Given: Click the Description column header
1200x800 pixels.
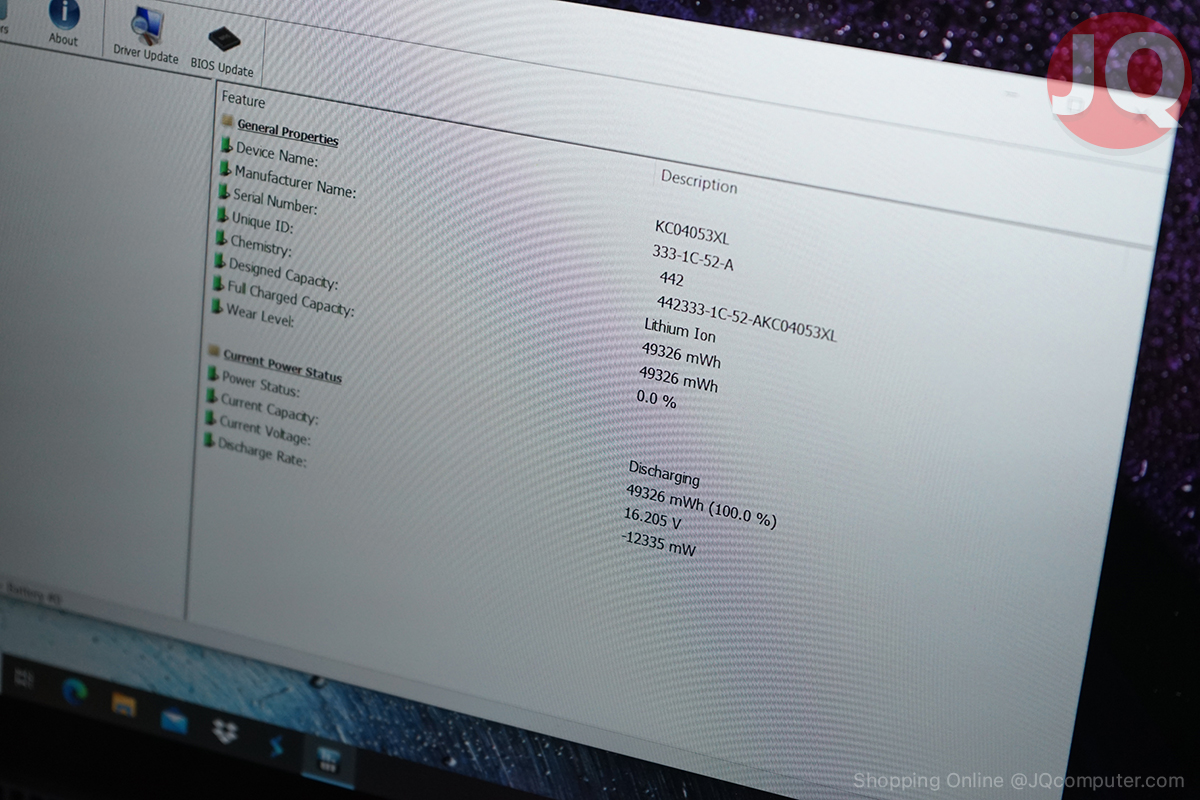Looking at the screenshot, I should point(699,182).
